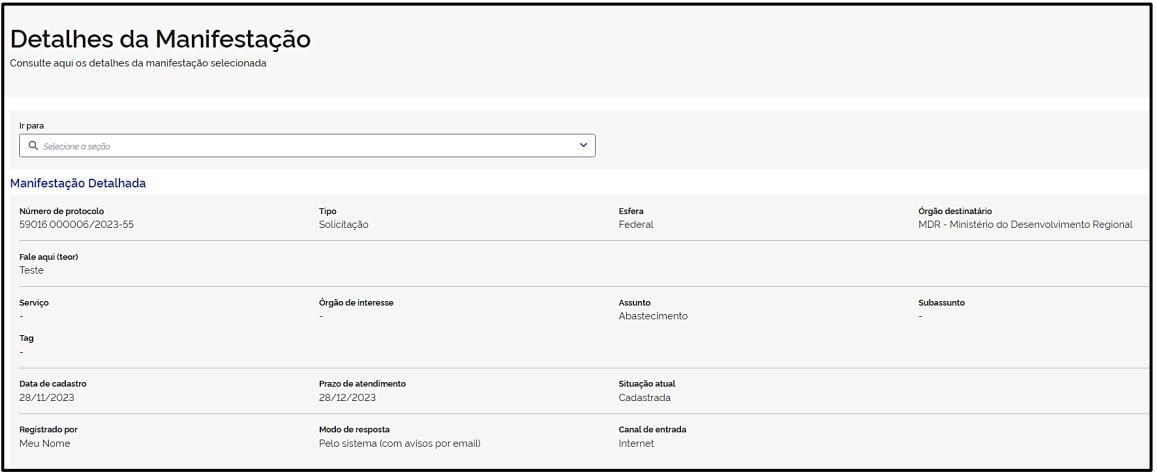Click the Esfera value 'Federal'
This screenshot has height=474, width=1157.
click(x=635, y=225)
